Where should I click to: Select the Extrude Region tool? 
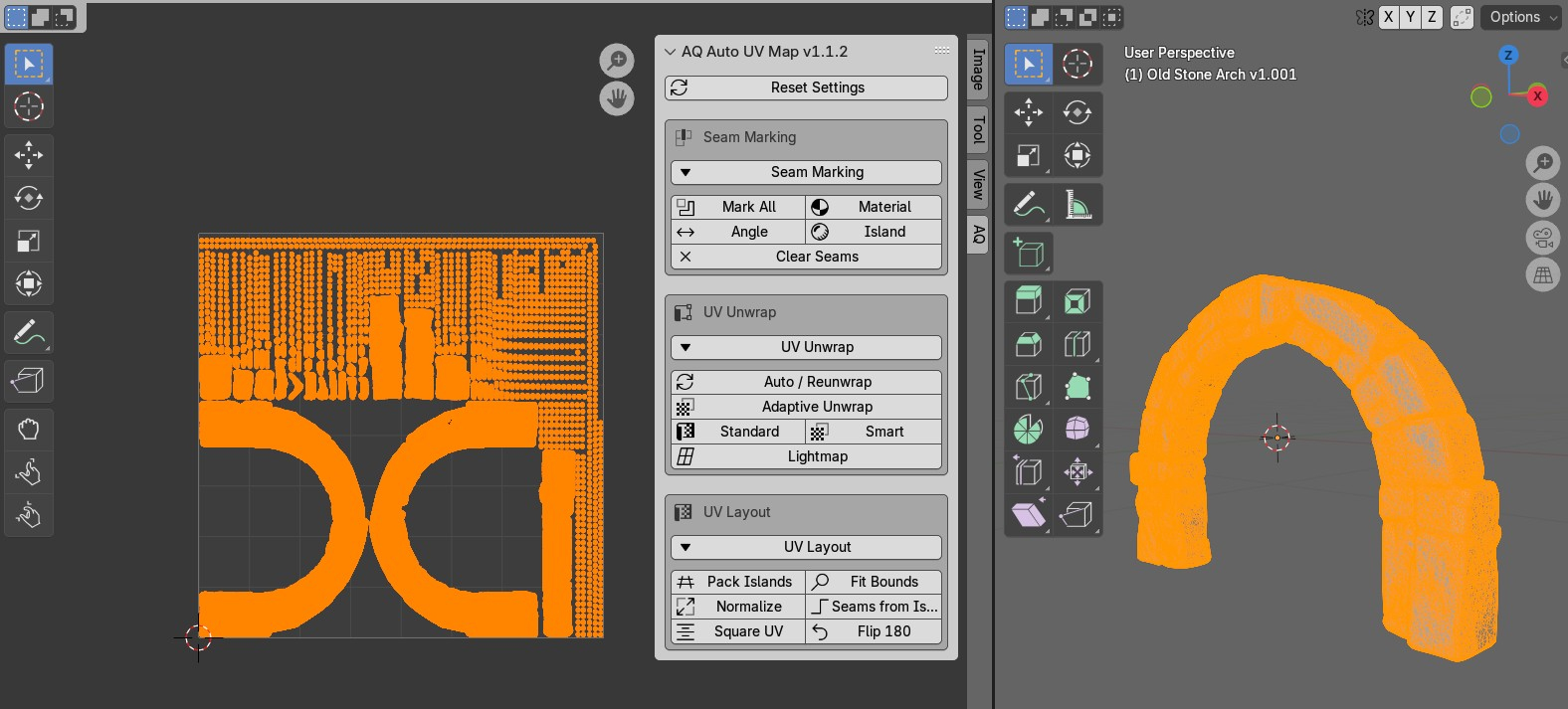(x=1029, y=300)
